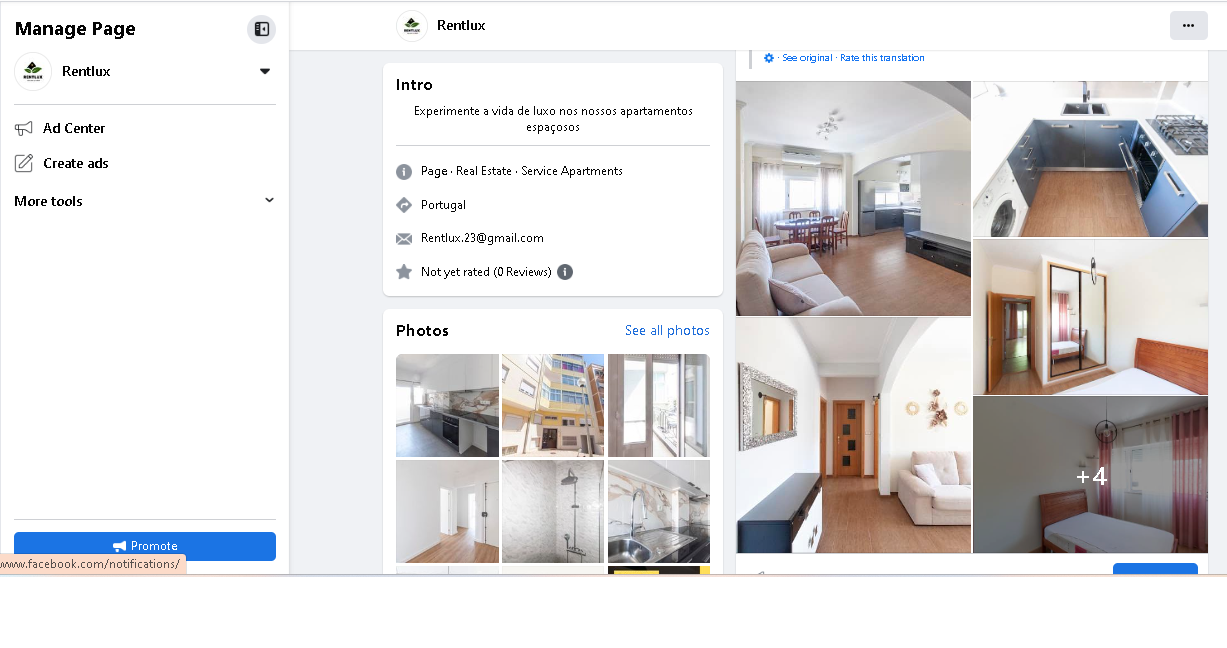Open the living room post photo
The height and width of the screenshot is (648, 1227).
tap(853, 198)
